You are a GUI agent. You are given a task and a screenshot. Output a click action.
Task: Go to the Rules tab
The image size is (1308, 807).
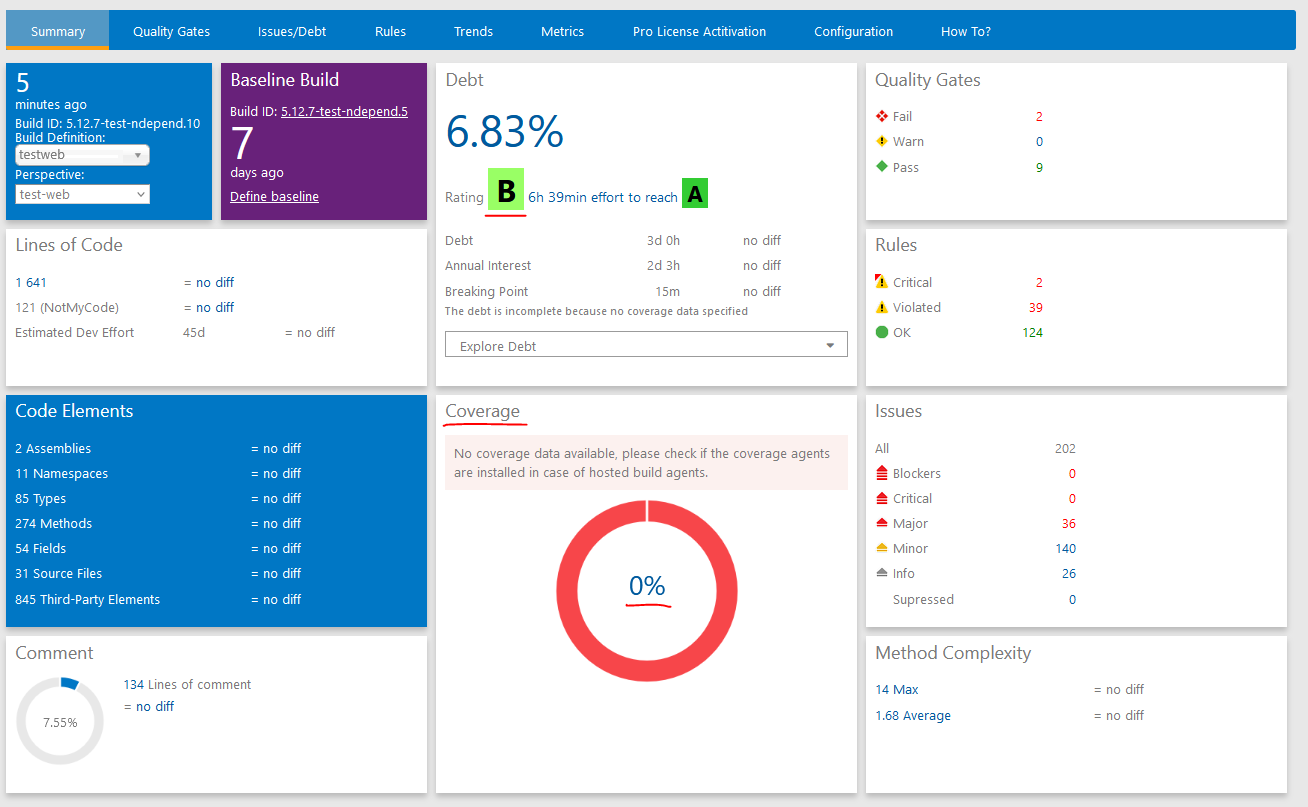pos(390,31)
